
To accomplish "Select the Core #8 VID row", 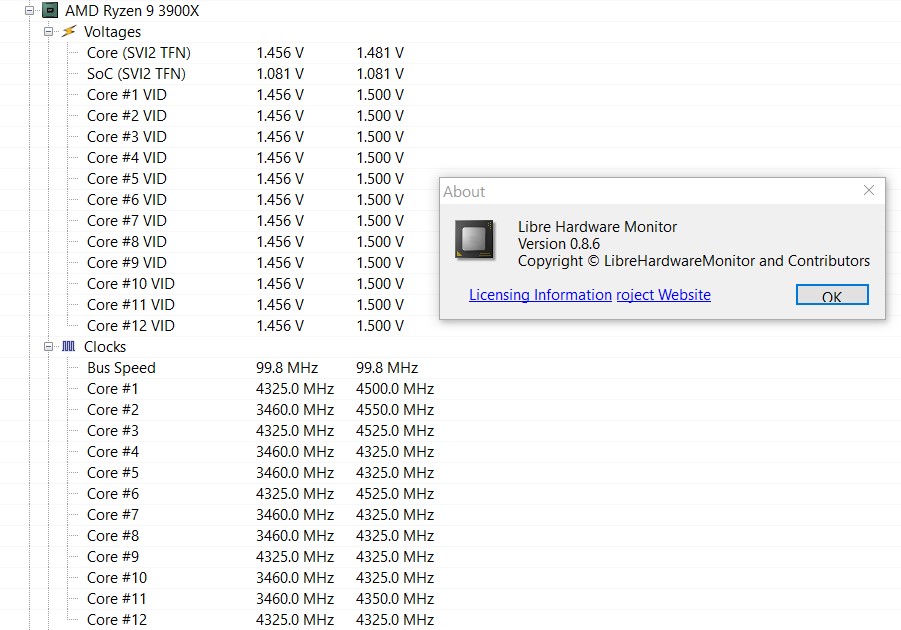I will click(x=245, y=241).
